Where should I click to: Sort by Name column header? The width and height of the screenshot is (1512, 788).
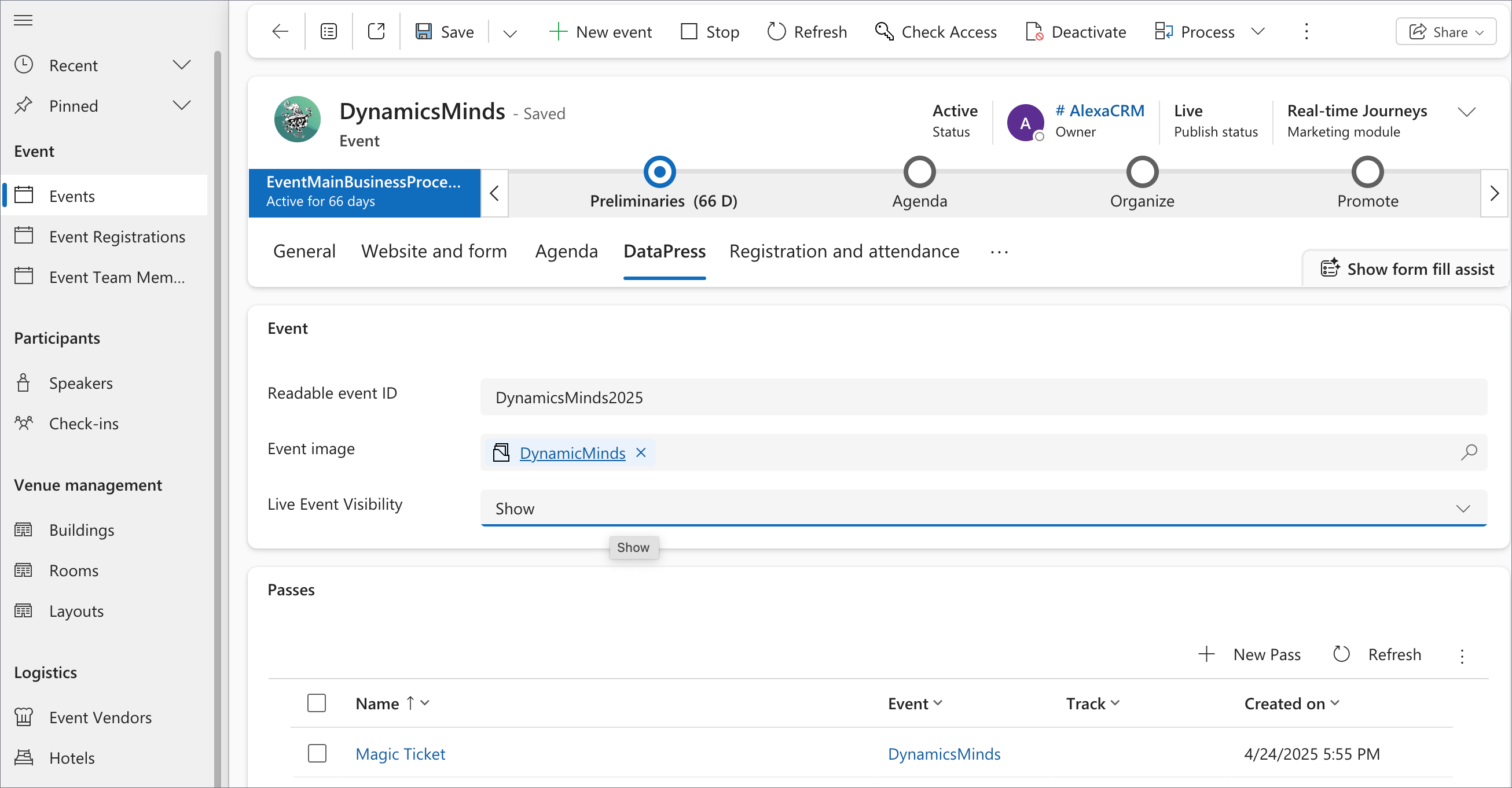coord(392,703)
